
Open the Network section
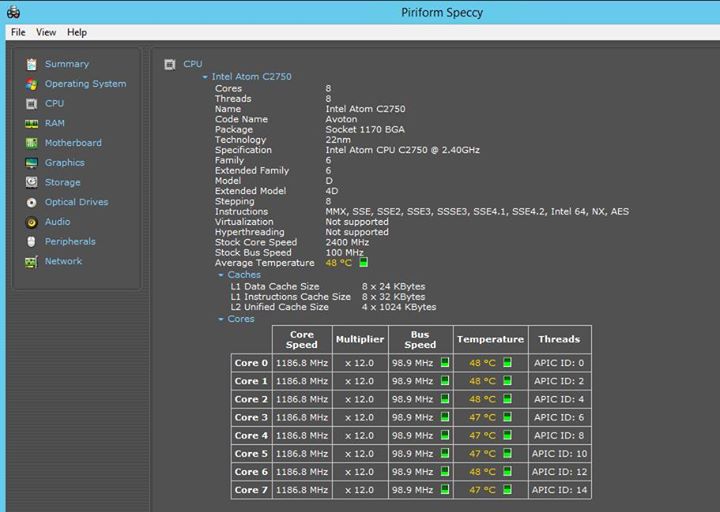[x=63, y=261]
